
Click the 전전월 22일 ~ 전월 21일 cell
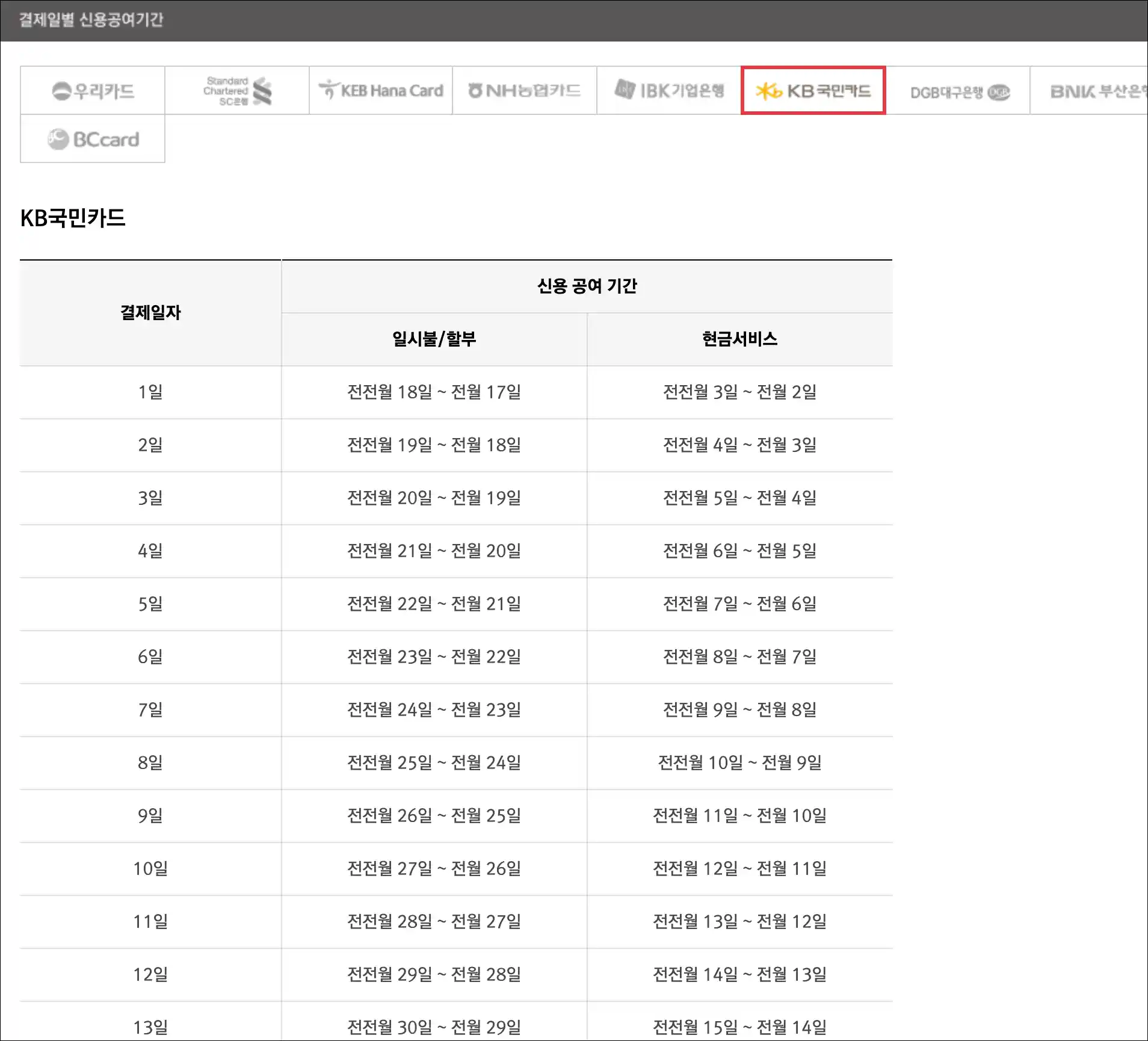pyautogui.click(x=434, y=604)
